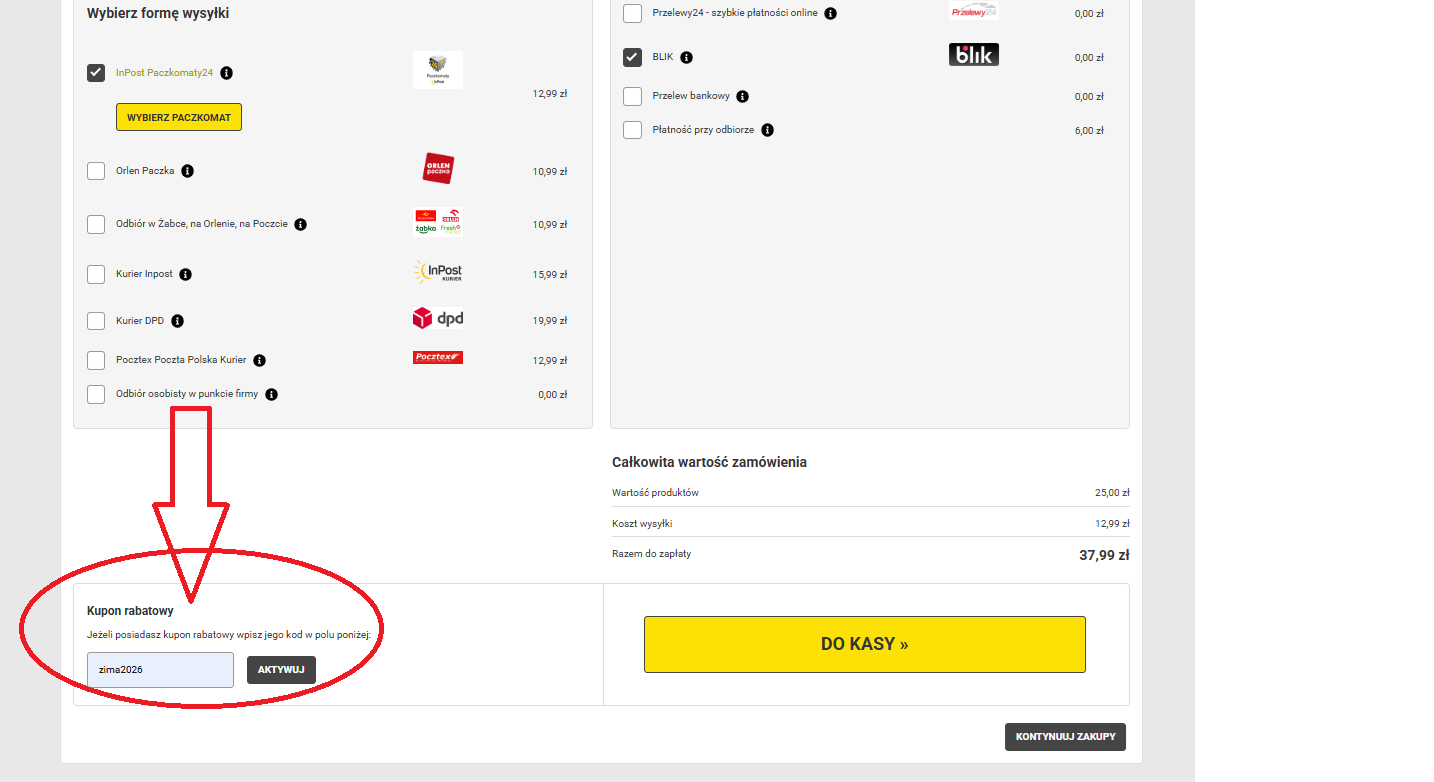1434x782 pixels.
Task: Click the Orlen Paczka red logo
Action: point(438,169)
